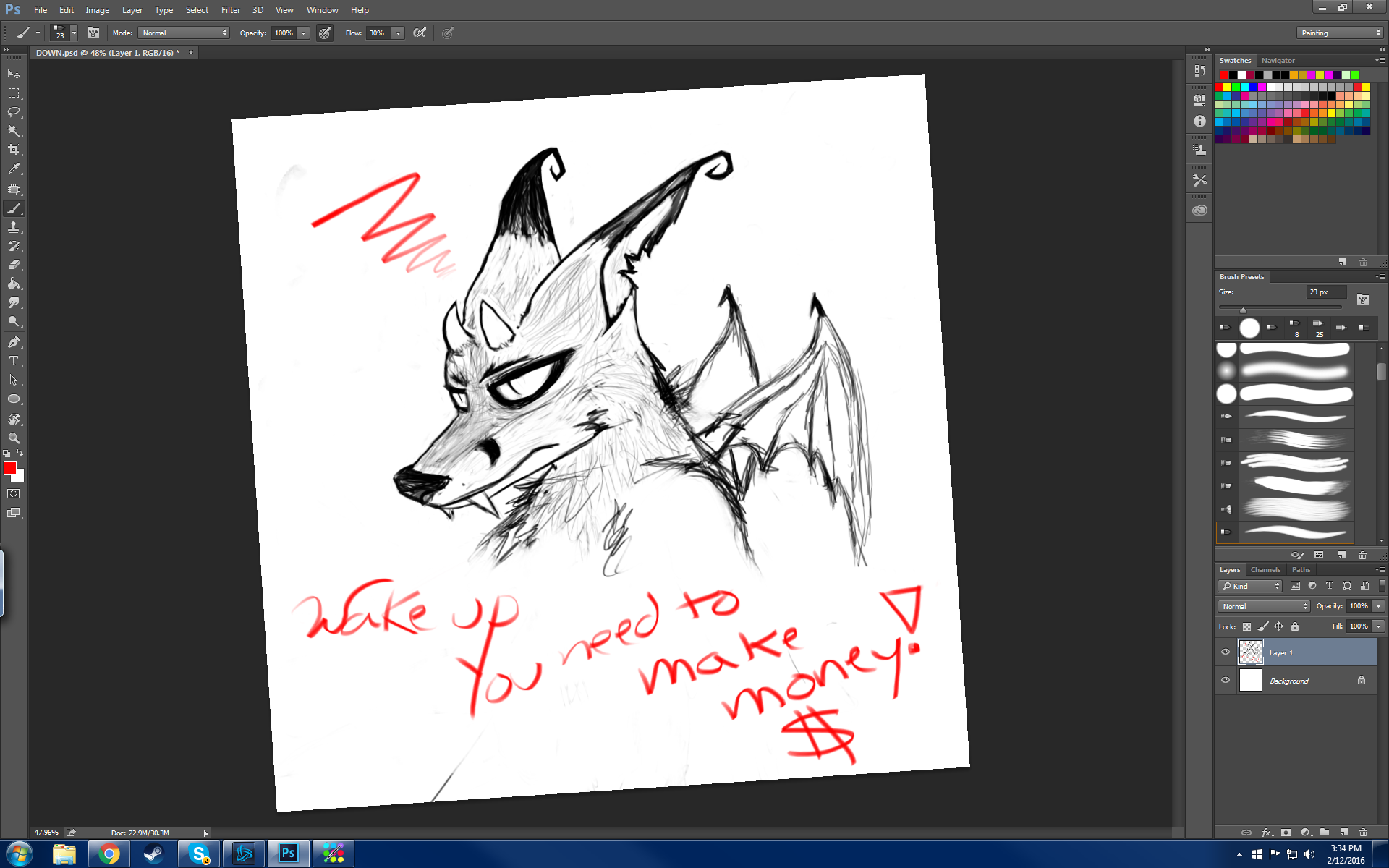Select the Clone Stamp tool
This screenshot has height=868, width=1389.
tap(14, 227)
